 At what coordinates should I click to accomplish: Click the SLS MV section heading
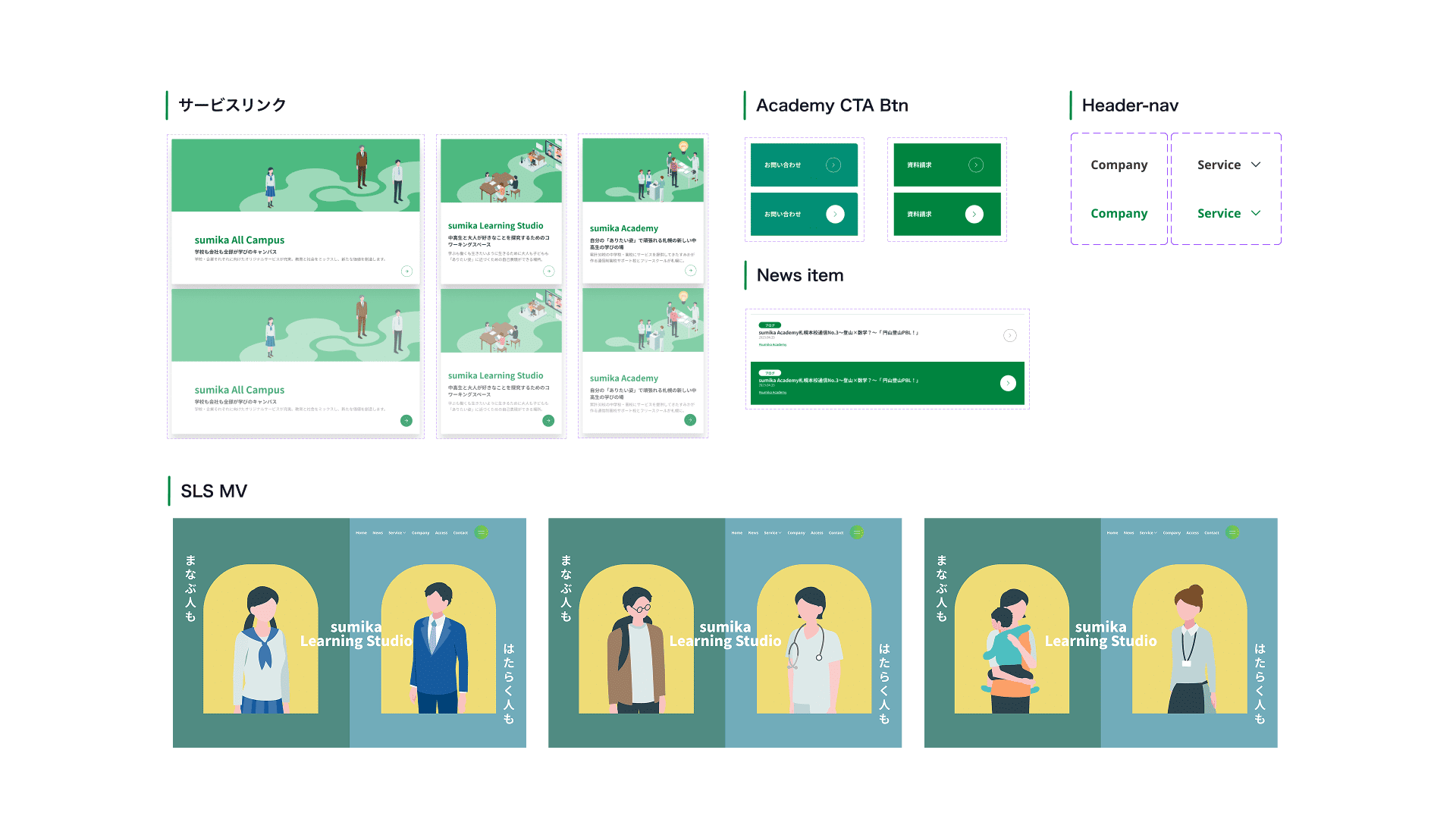[214, 491]
